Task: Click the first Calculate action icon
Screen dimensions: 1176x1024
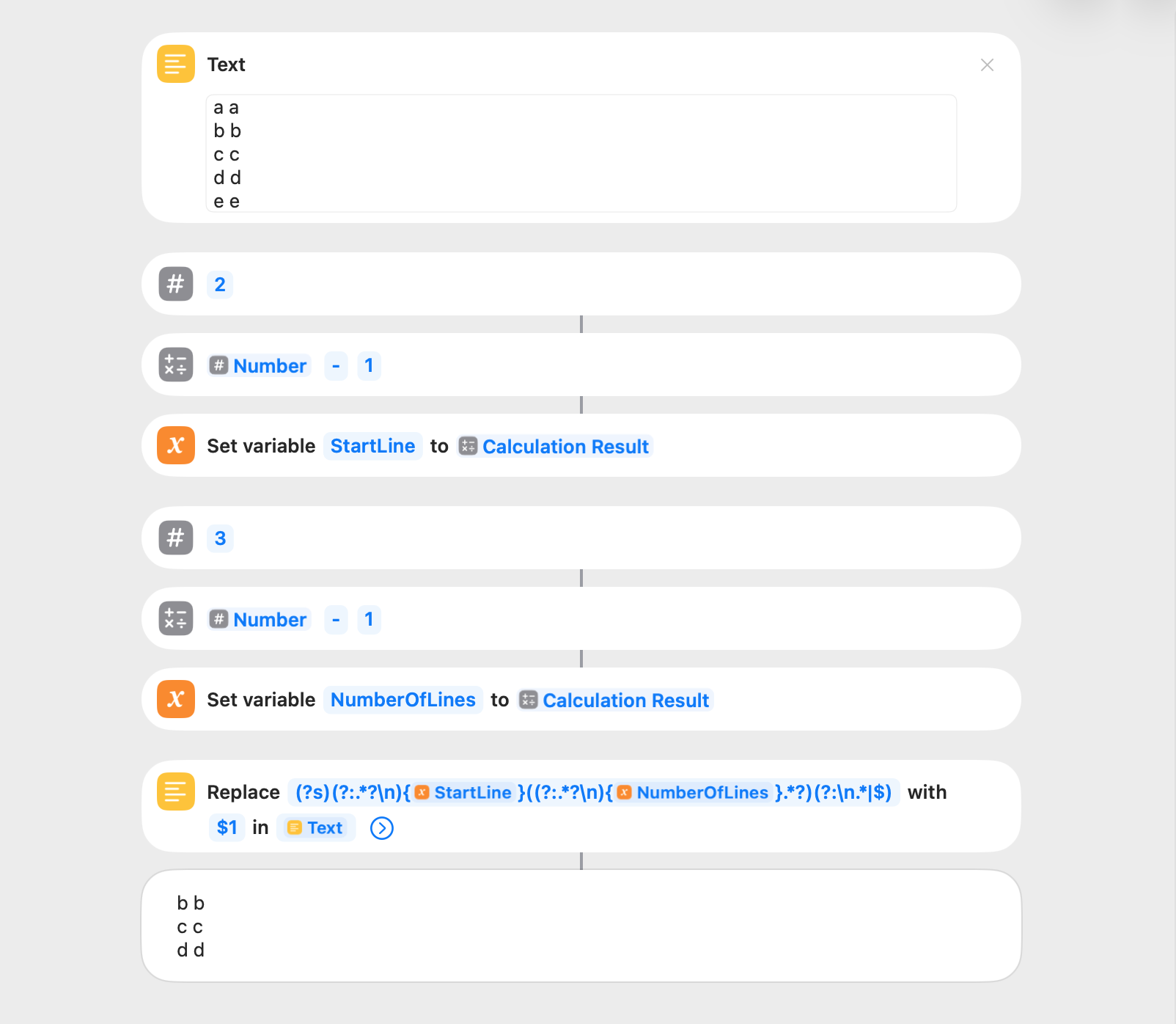Action: click(176, 365)
